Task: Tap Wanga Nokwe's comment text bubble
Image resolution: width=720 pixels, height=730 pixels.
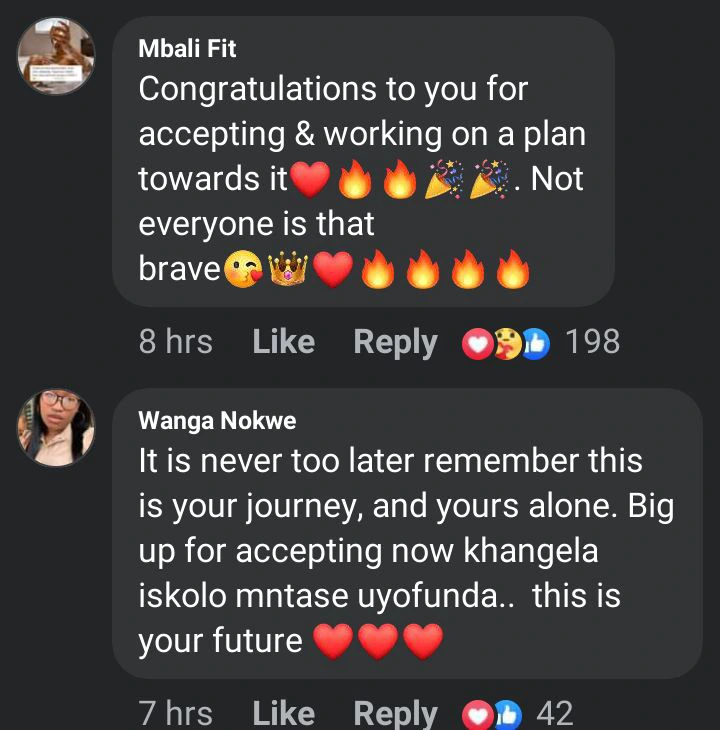Action: point(407,533)
